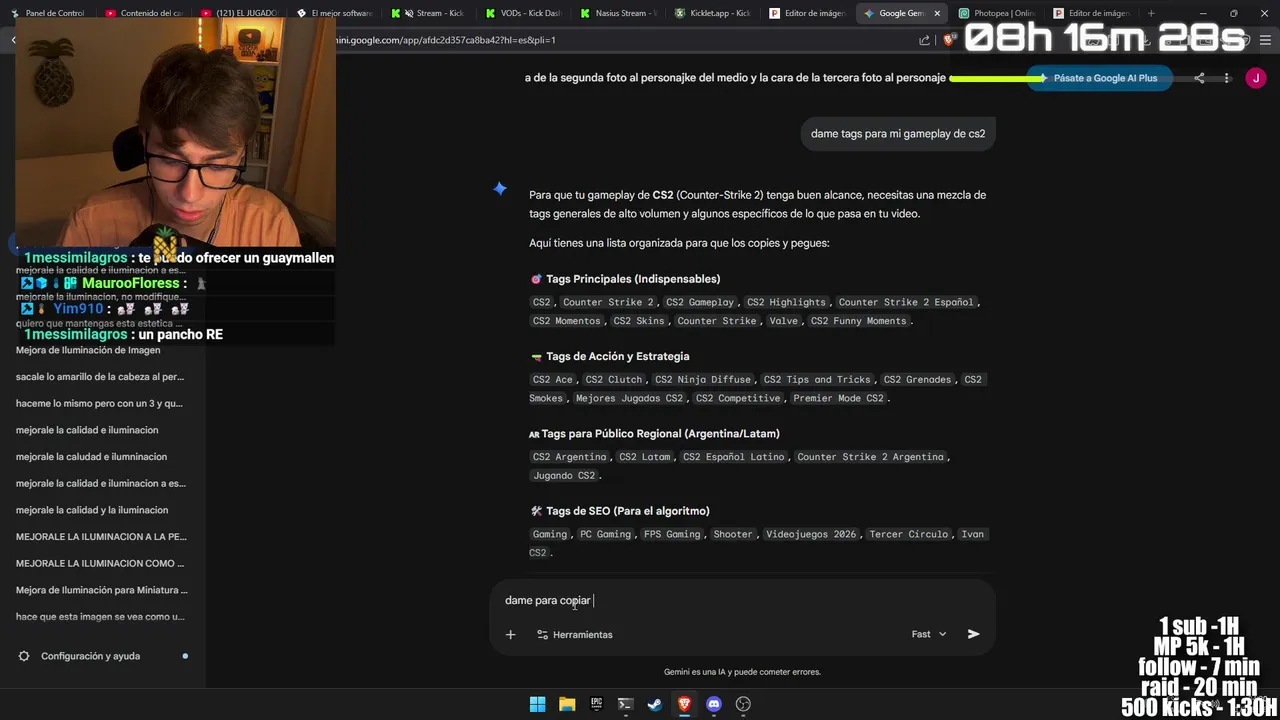This screenshot has height=720, width=1280.
Task: Click the Brave Shields lion icon
Action: pyautogui.click(x=949, y=40)
